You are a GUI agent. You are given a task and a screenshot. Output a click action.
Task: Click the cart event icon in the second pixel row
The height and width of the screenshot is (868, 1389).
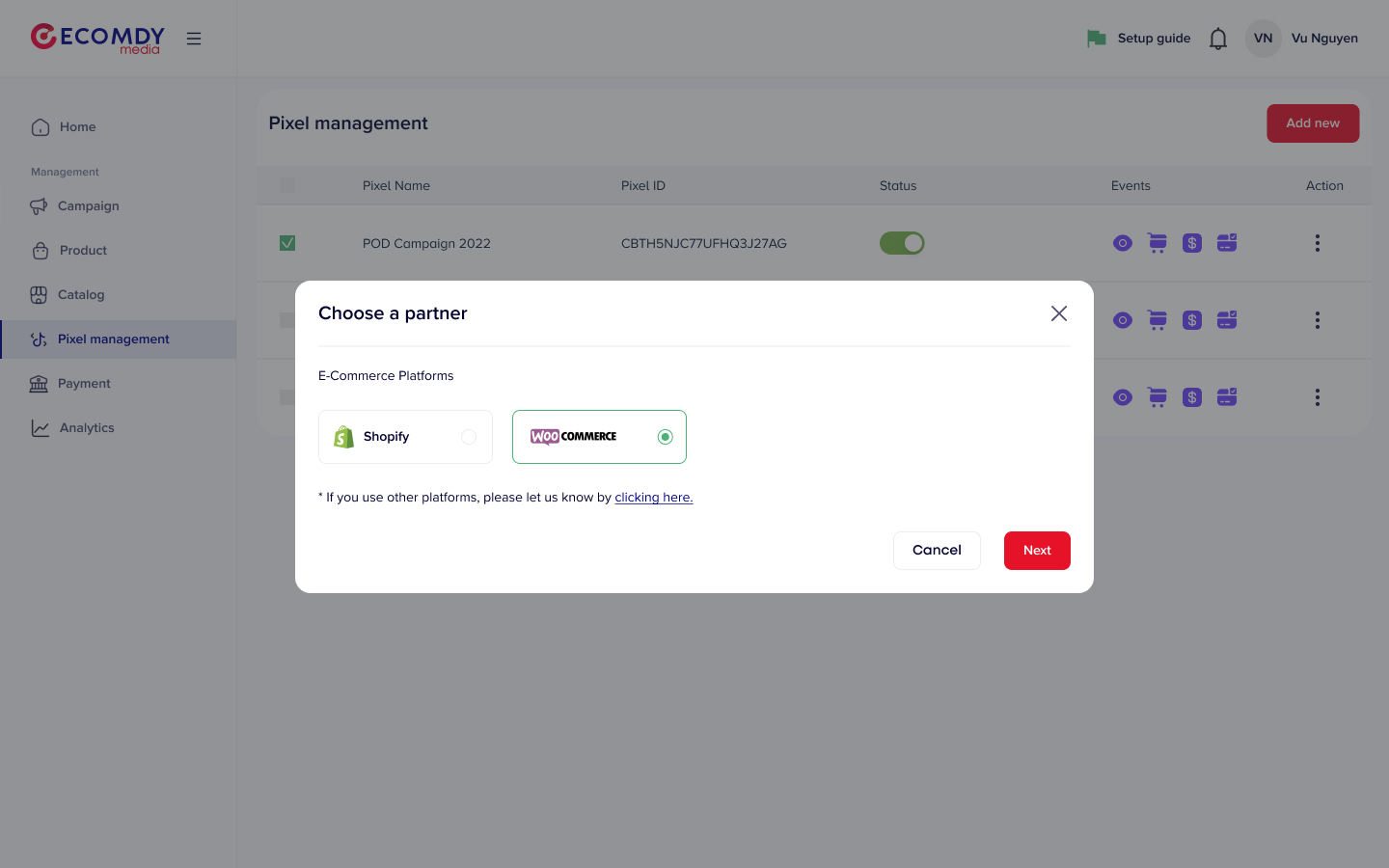click(x=1157, y=320)
